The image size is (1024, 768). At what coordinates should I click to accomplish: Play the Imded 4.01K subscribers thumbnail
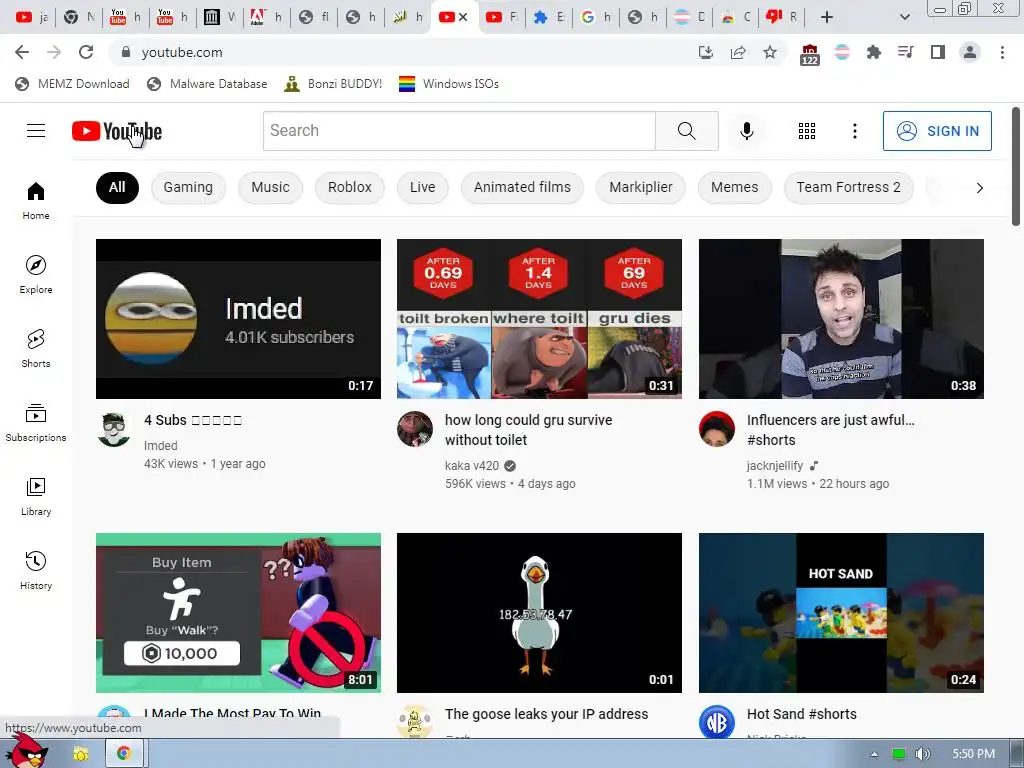(x=238, y=319)
